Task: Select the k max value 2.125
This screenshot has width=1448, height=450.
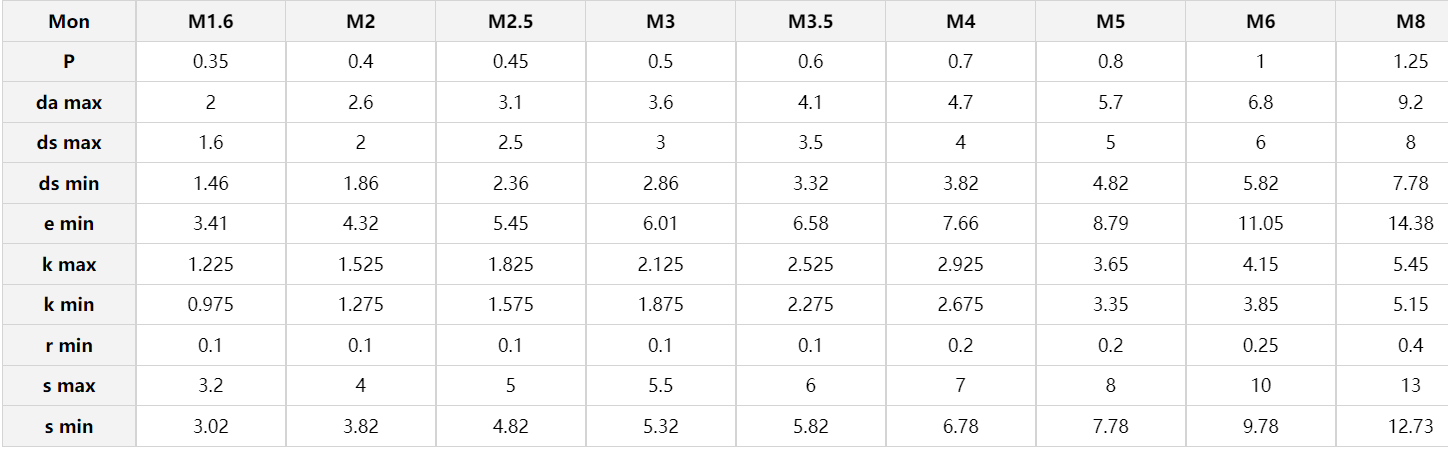Action: coord(660,265)
